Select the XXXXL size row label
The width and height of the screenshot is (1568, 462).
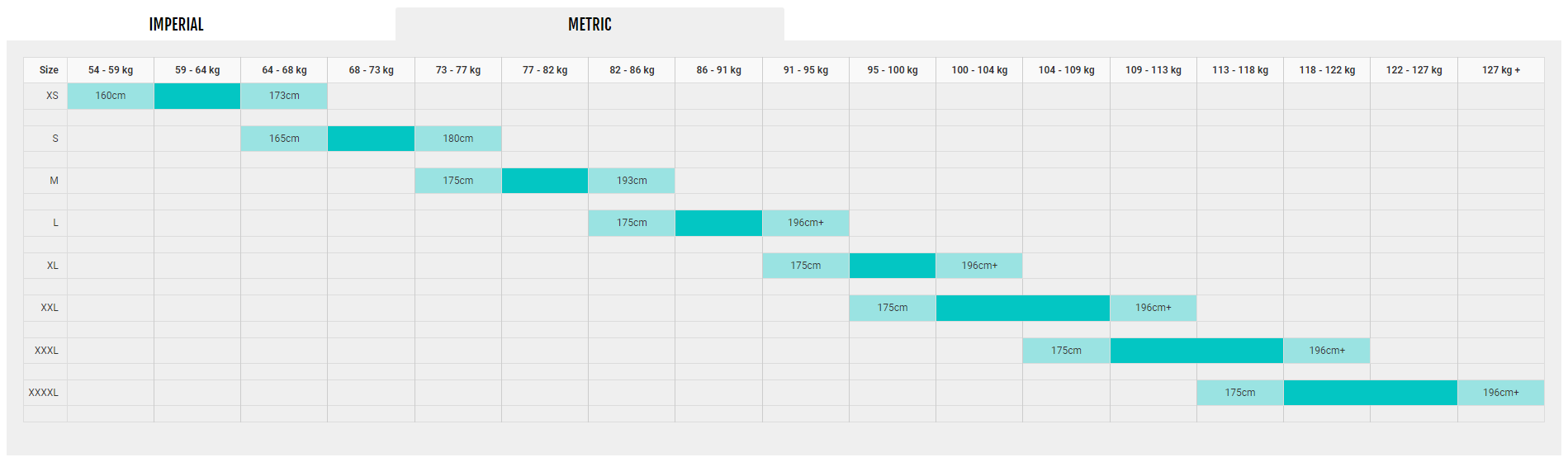tap(44, 393)
